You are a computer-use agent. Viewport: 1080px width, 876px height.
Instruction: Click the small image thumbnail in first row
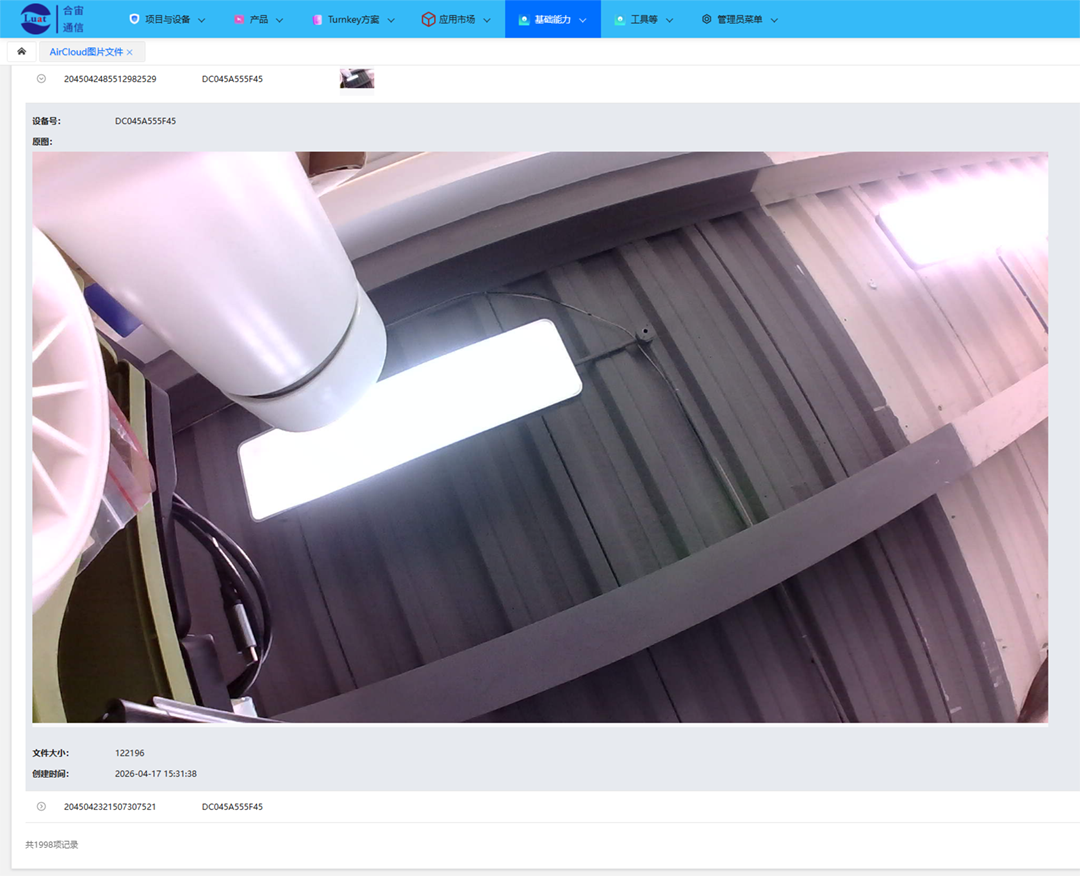click(x=357, y=79)
